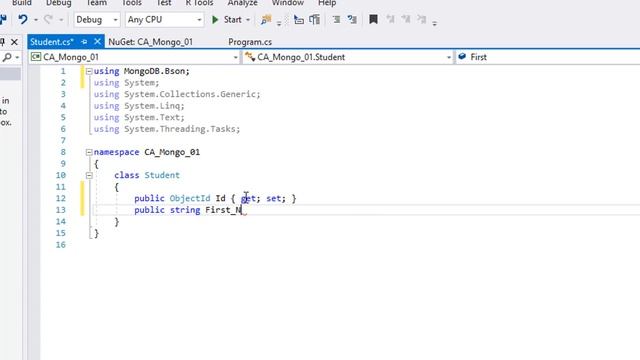This screenshot has height=360, width=640.
Task: Open the R Tools menu
Action: coord(199,3)
